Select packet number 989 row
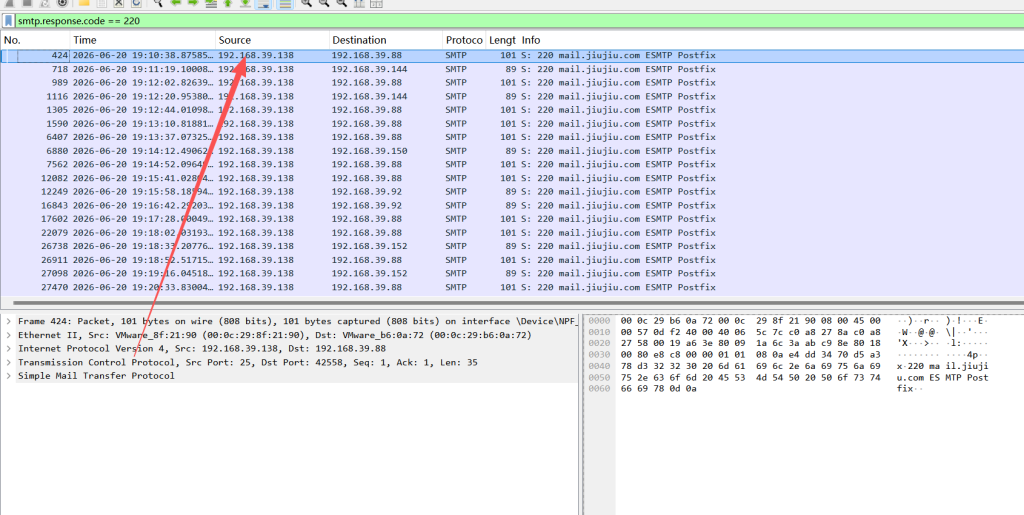This screenshot has width=1024, height=515. tap(512, 83)
